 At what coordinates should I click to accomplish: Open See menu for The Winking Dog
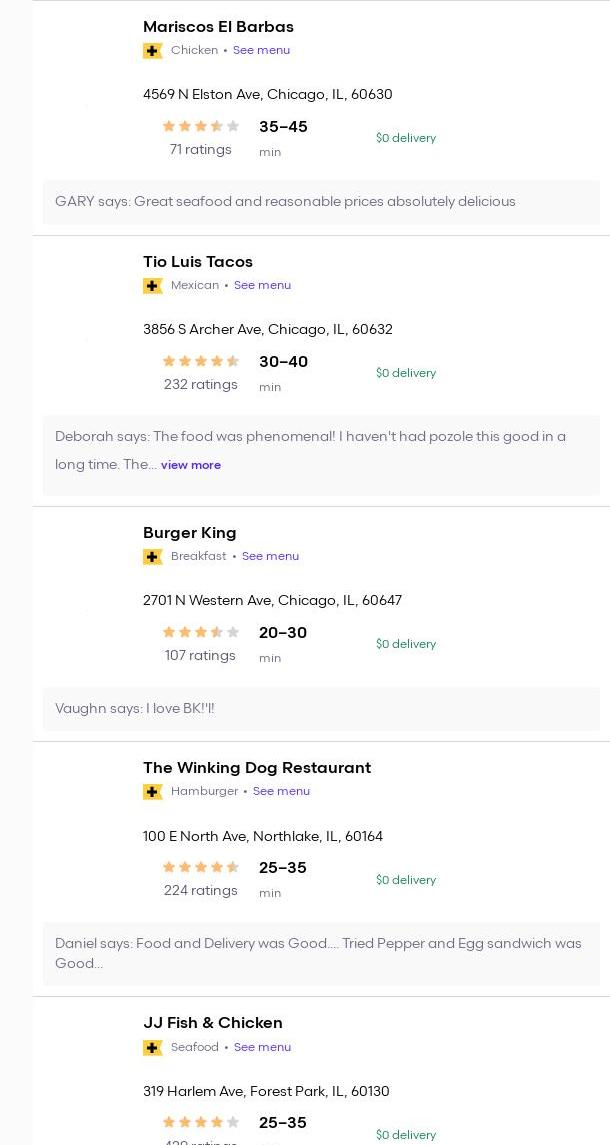click(281, 792)
